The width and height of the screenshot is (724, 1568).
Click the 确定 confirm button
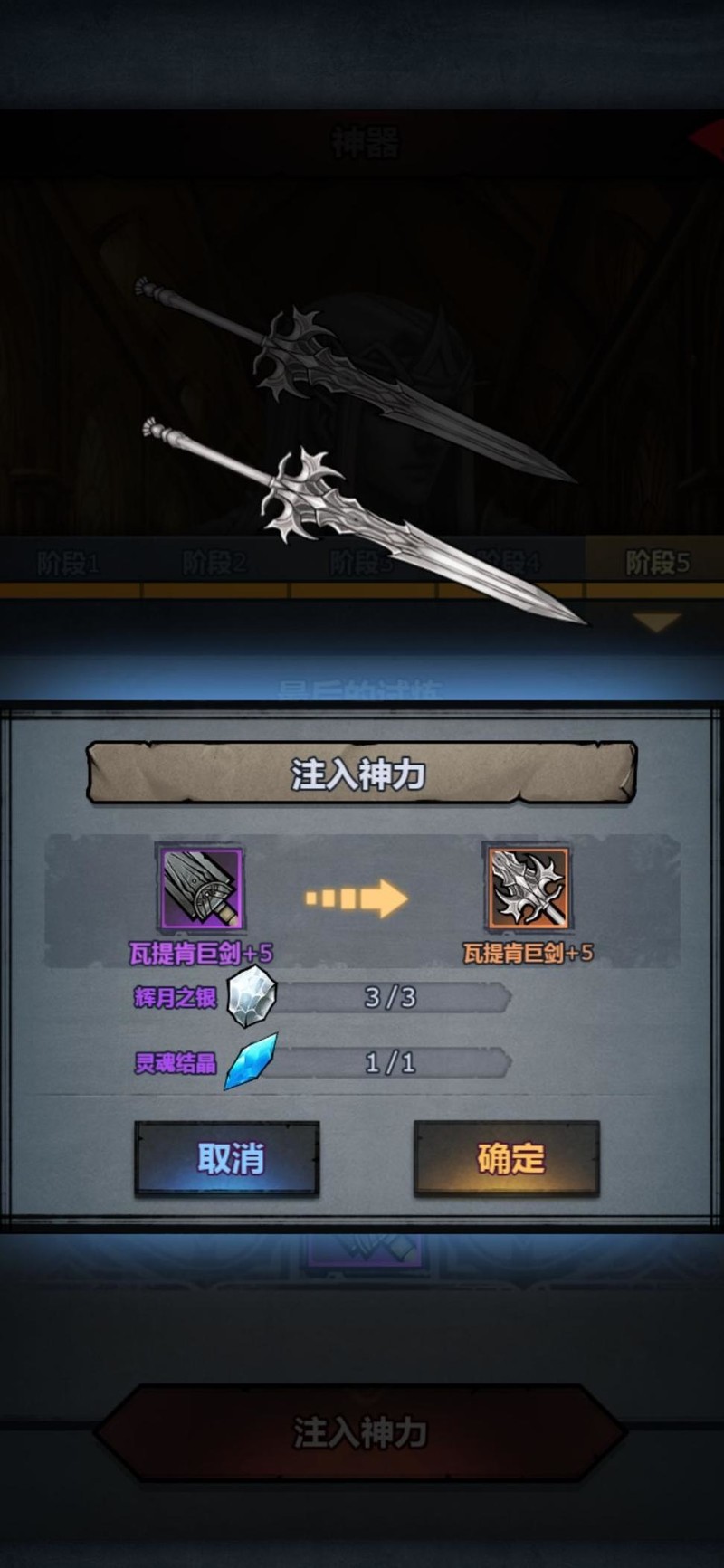tap(507, 1159)
